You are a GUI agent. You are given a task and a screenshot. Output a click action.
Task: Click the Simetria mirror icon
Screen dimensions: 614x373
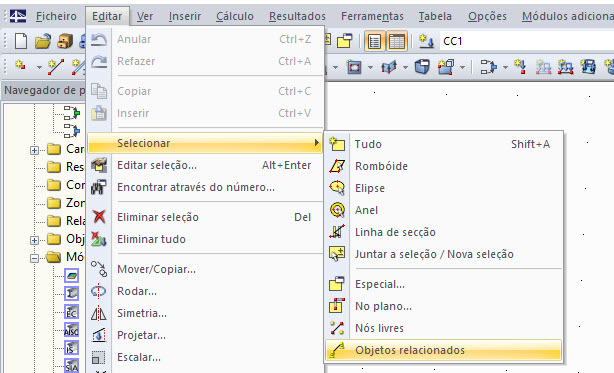click(x=99, y=313)
